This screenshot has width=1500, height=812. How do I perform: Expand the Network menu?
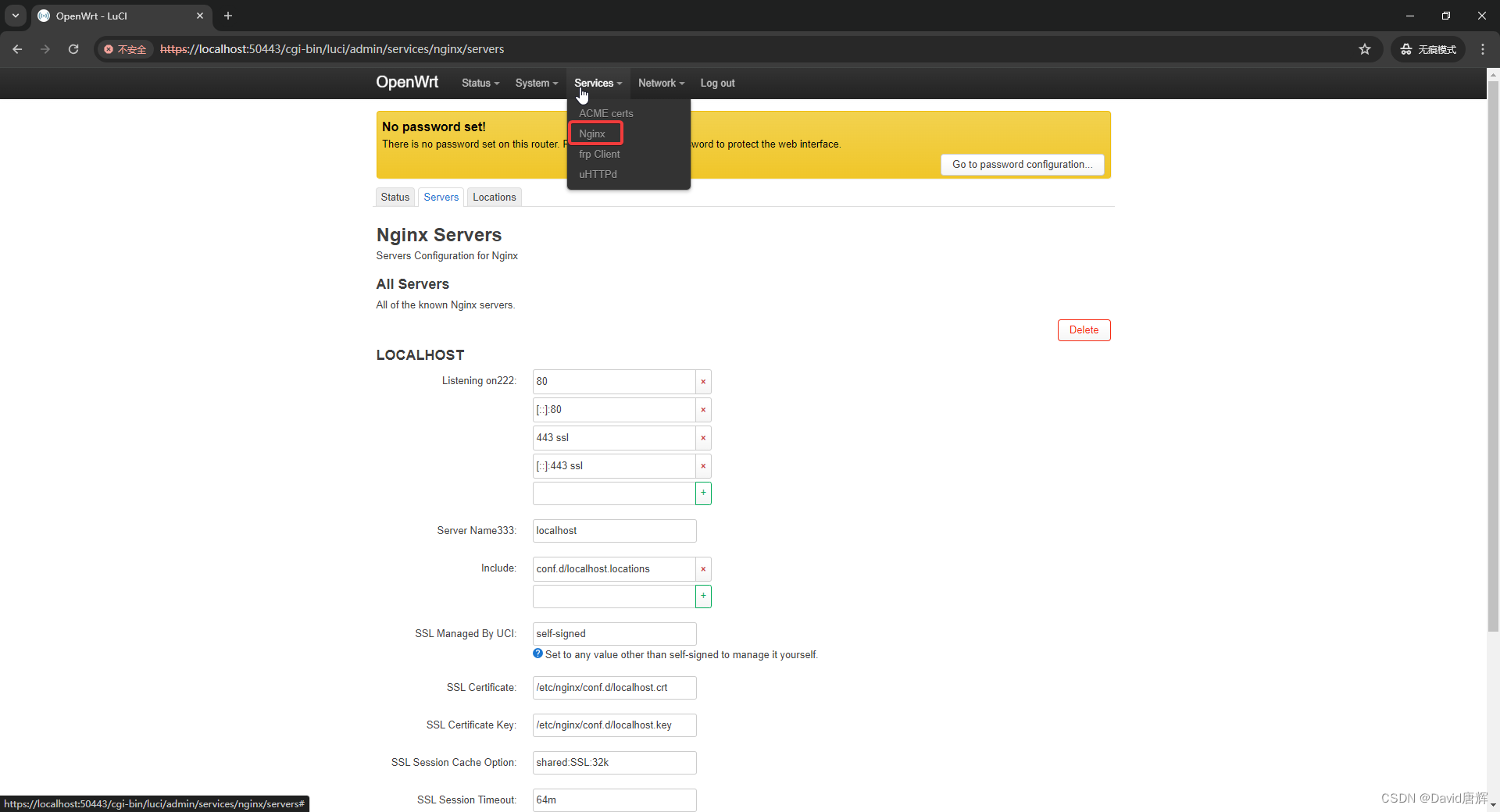pos(661,83)
